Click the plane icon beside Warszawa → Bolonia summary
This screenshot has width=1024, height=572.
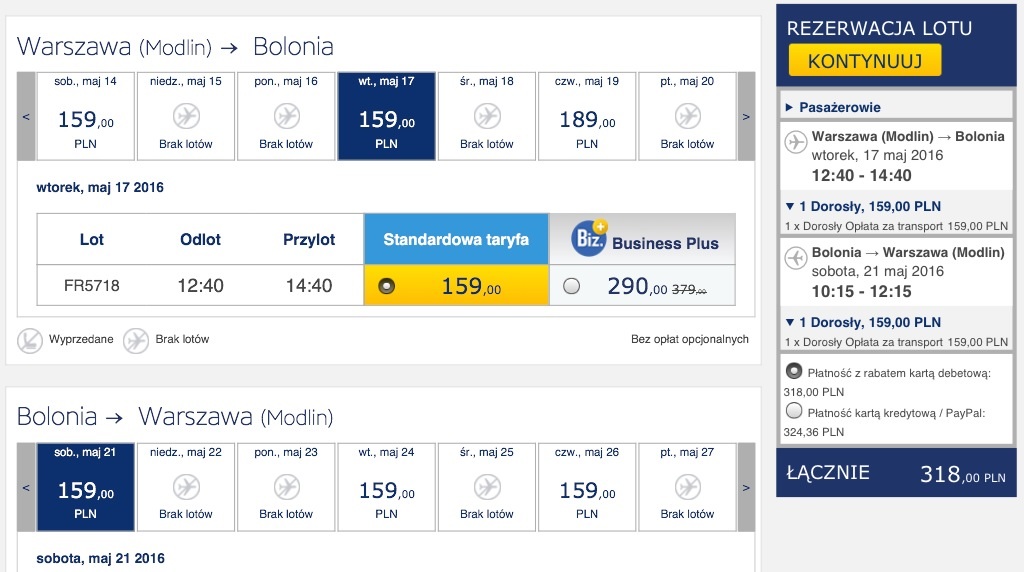pos(795,142)
